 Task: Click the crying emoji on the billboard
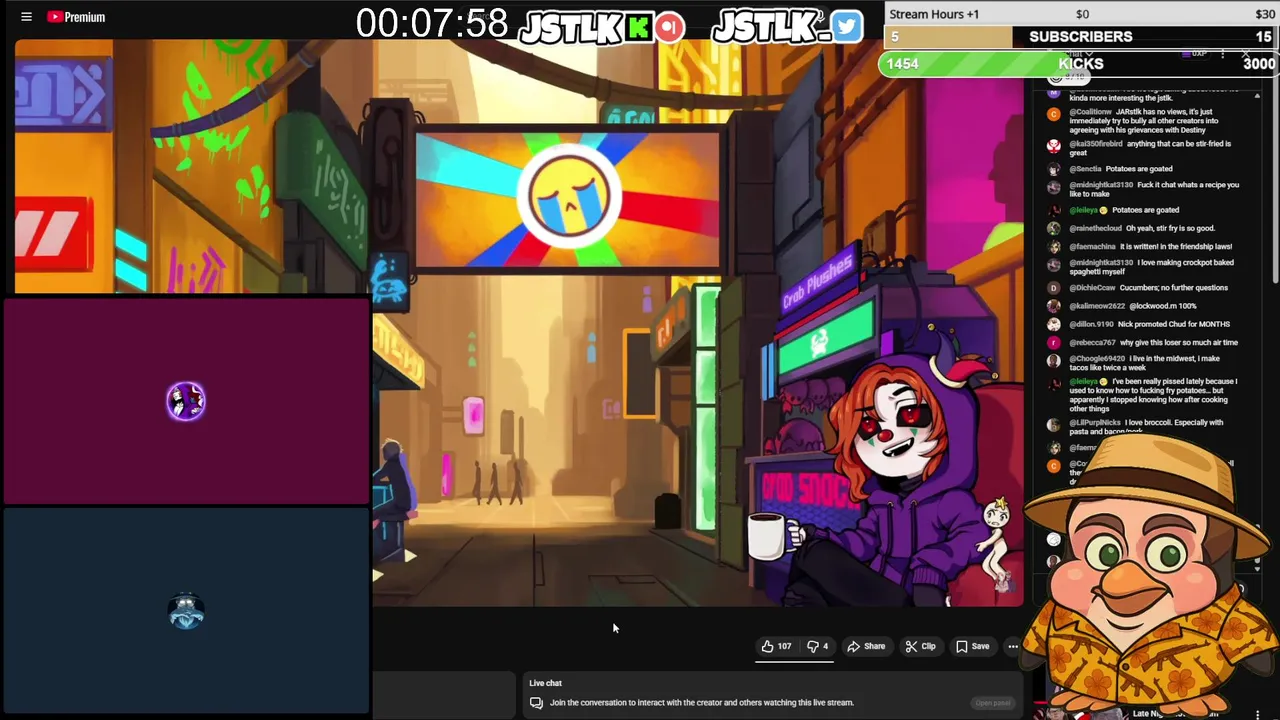[569, 195]
